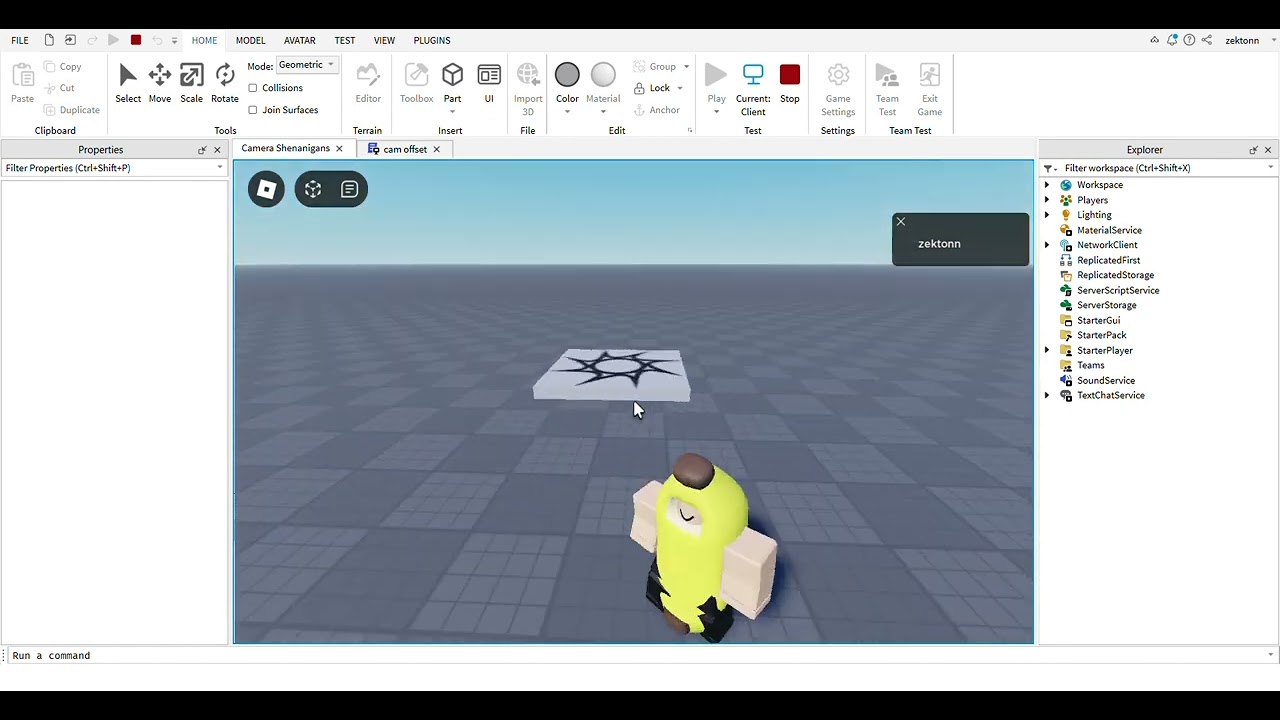Dismiss the zektonn player list popup
This screenshot has height=720, width=1280.
coord(901,222)
